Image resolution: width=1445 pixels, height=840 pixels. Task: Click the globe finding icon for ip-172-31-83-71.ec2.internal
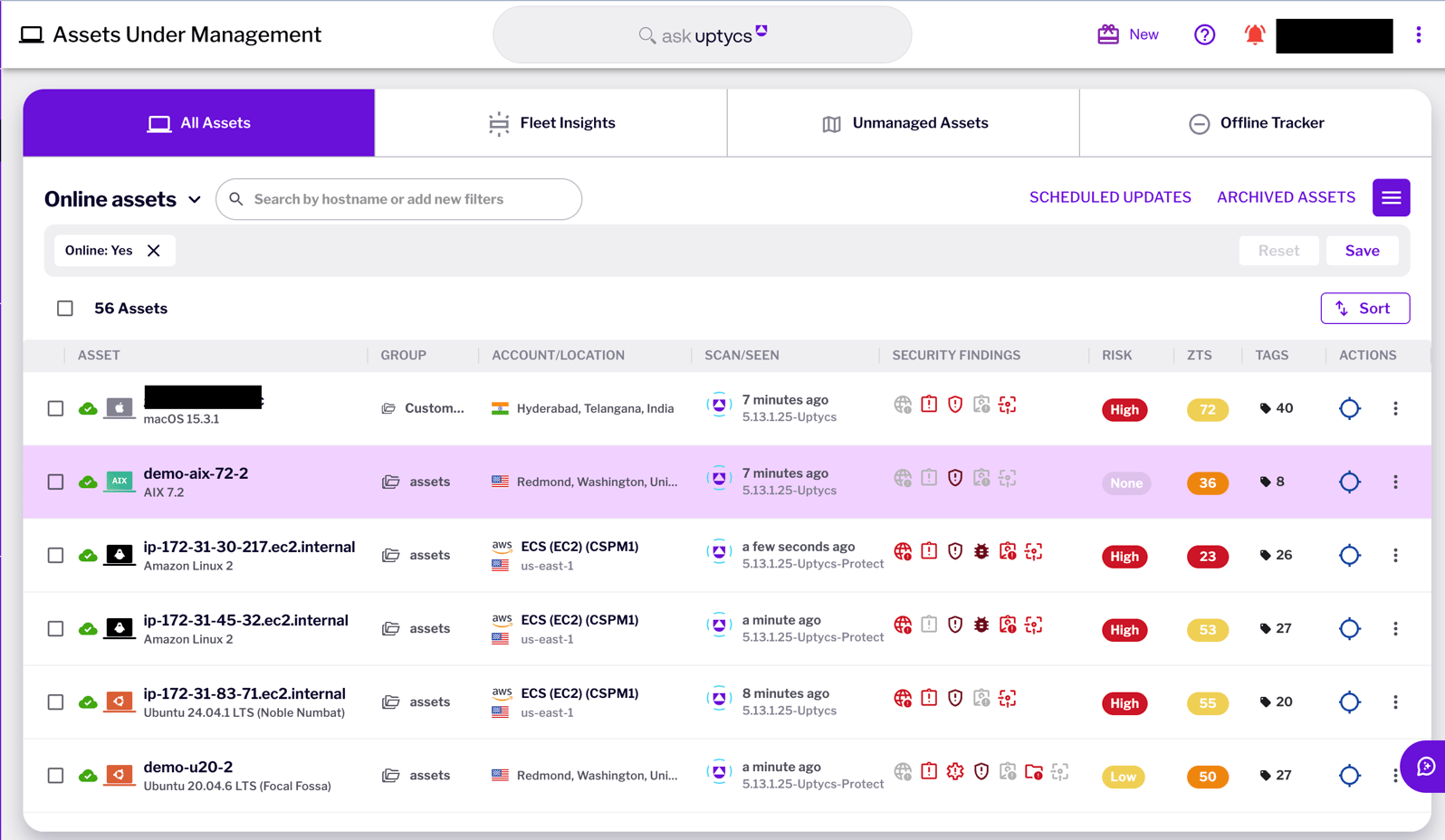click(903, 697)
